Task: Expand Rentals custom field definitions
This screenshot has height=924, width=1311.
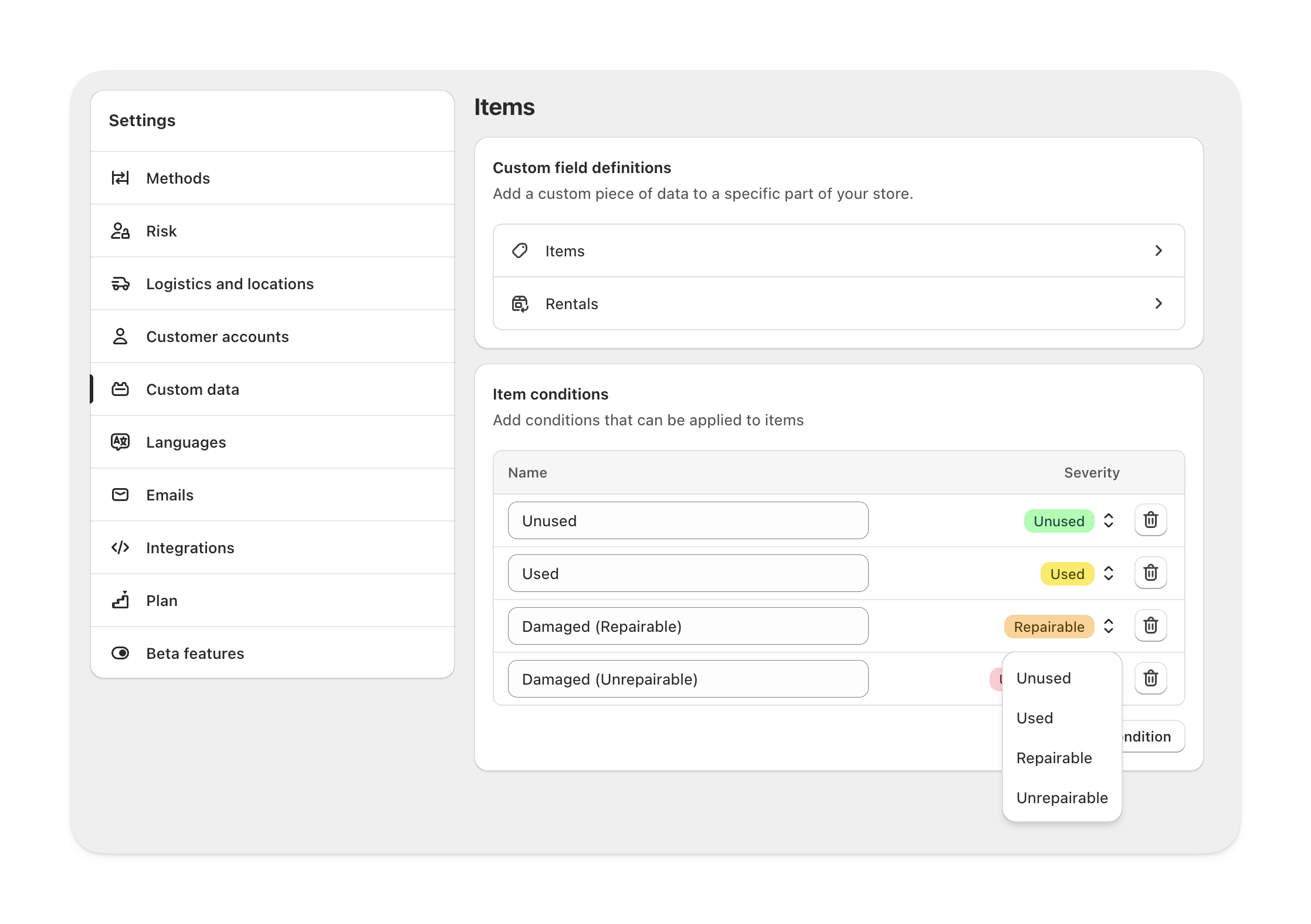Action: click(839, 303)
